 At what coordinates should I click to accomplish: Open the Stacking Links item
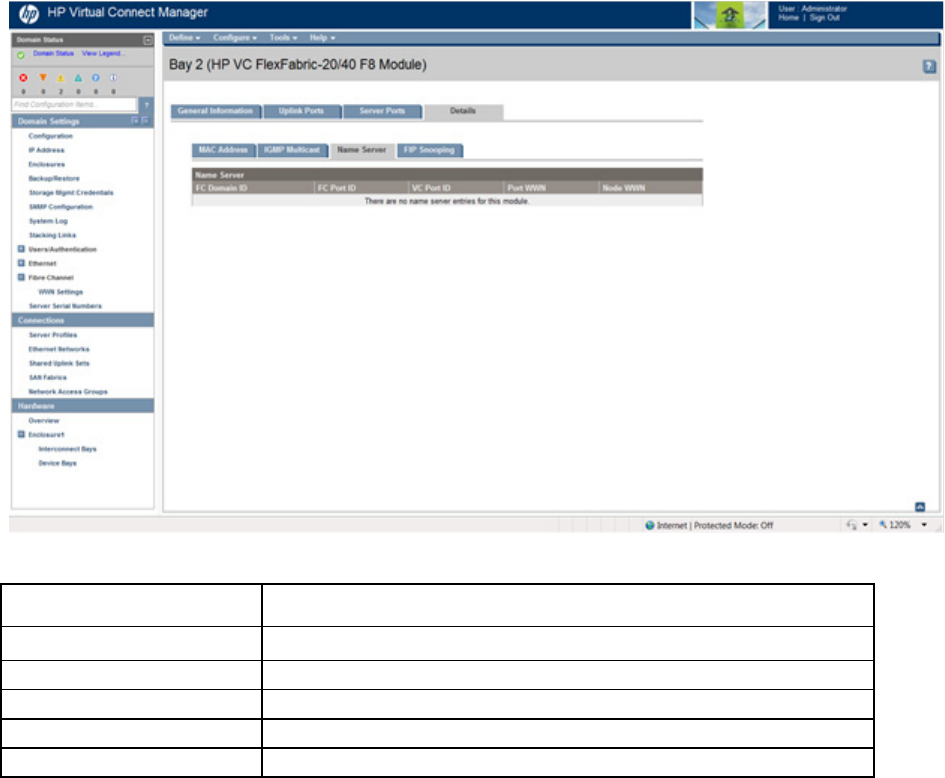click(x=52, y=235)
